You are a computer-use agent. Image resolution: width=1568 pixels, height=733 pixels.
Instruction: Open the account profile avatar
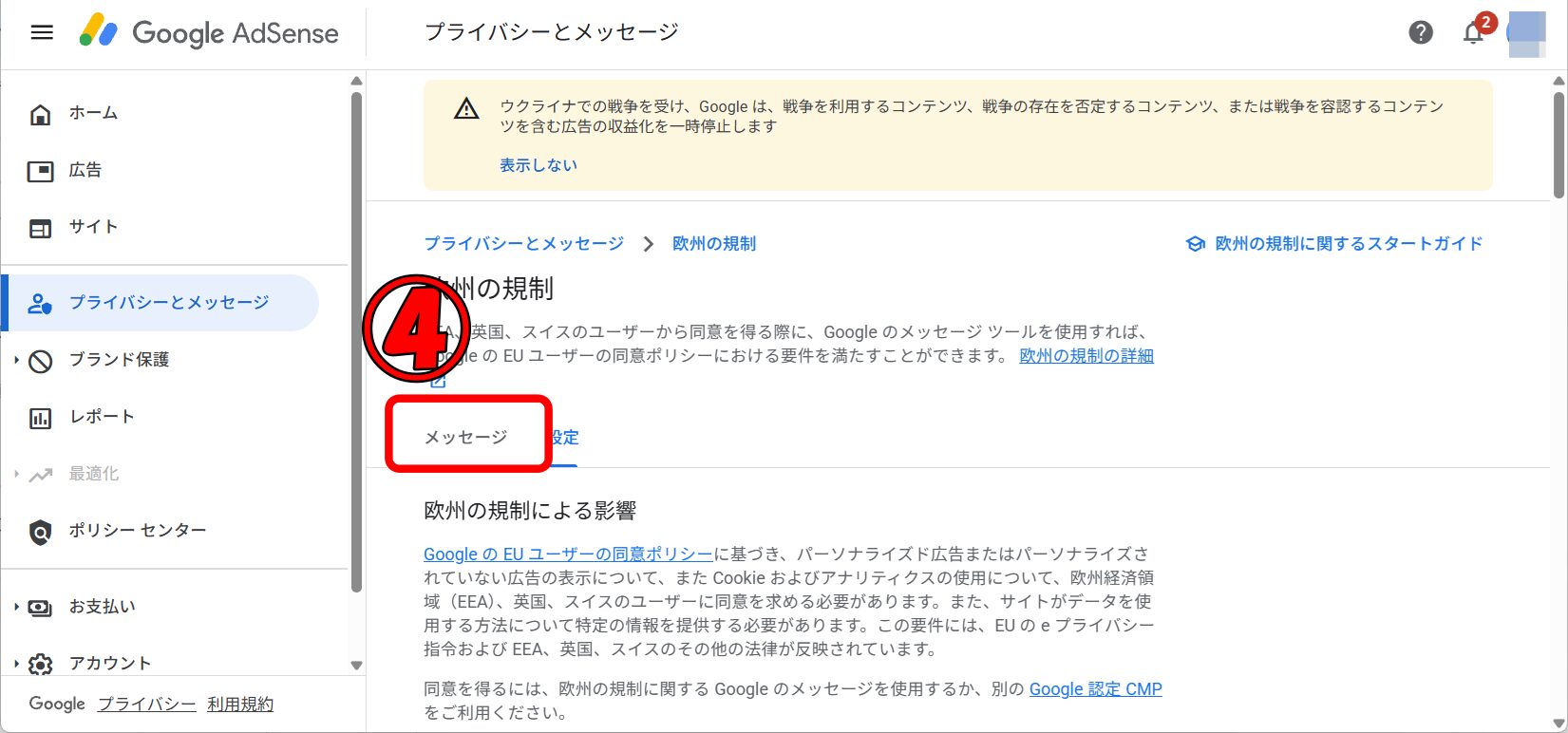pos(1527,34)
